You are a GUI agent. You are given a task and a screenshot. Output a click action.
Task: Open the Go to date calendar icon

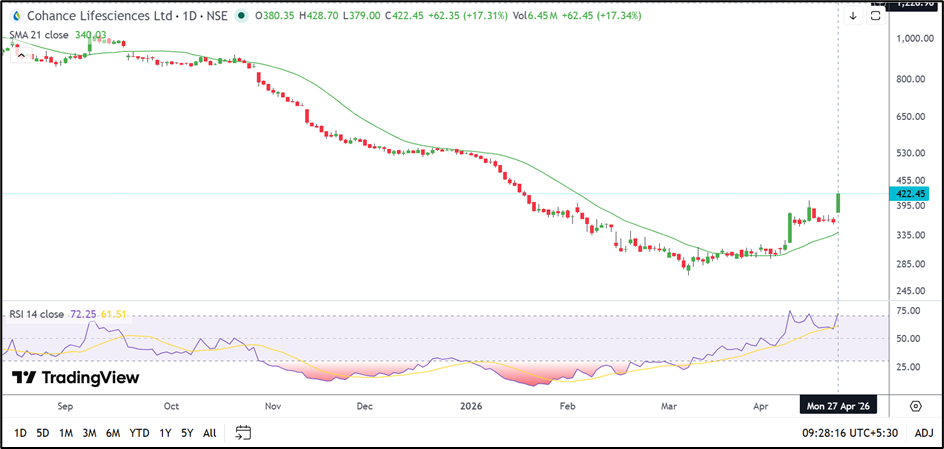[242, 433]
